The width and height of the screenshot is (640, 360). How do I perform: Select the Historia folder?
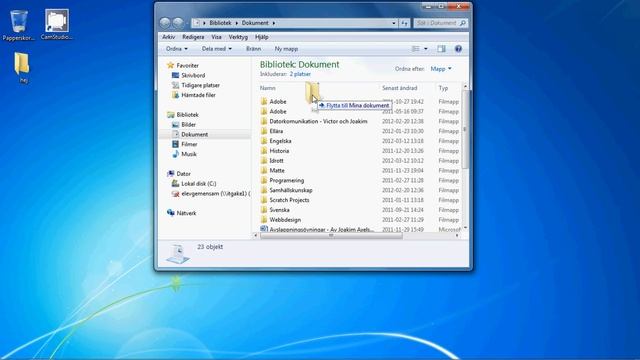pyautogui.click(x=279, y=151)
